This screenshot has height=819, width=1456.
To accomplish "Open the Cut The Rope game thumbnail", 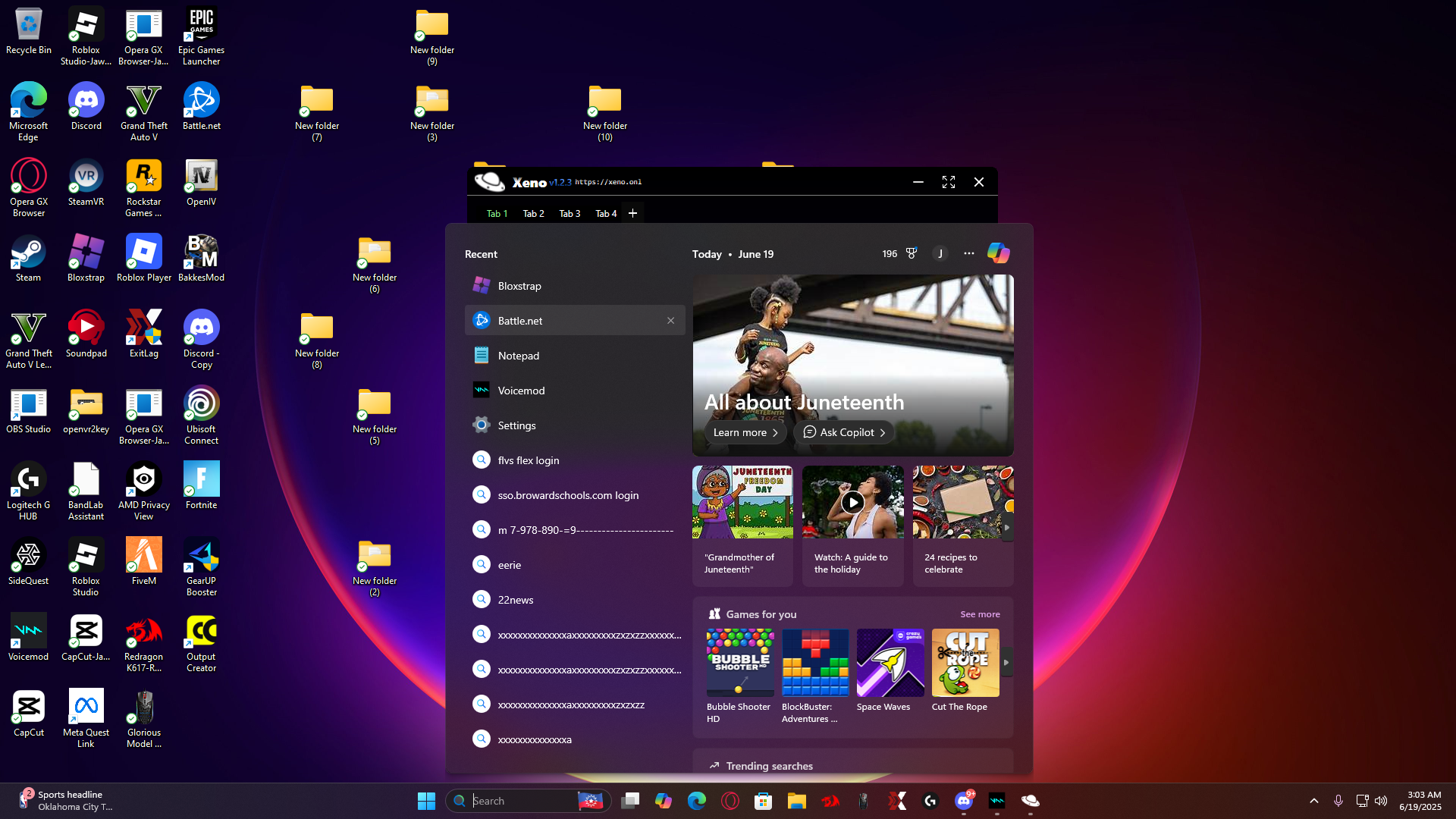I will (965, 663).
